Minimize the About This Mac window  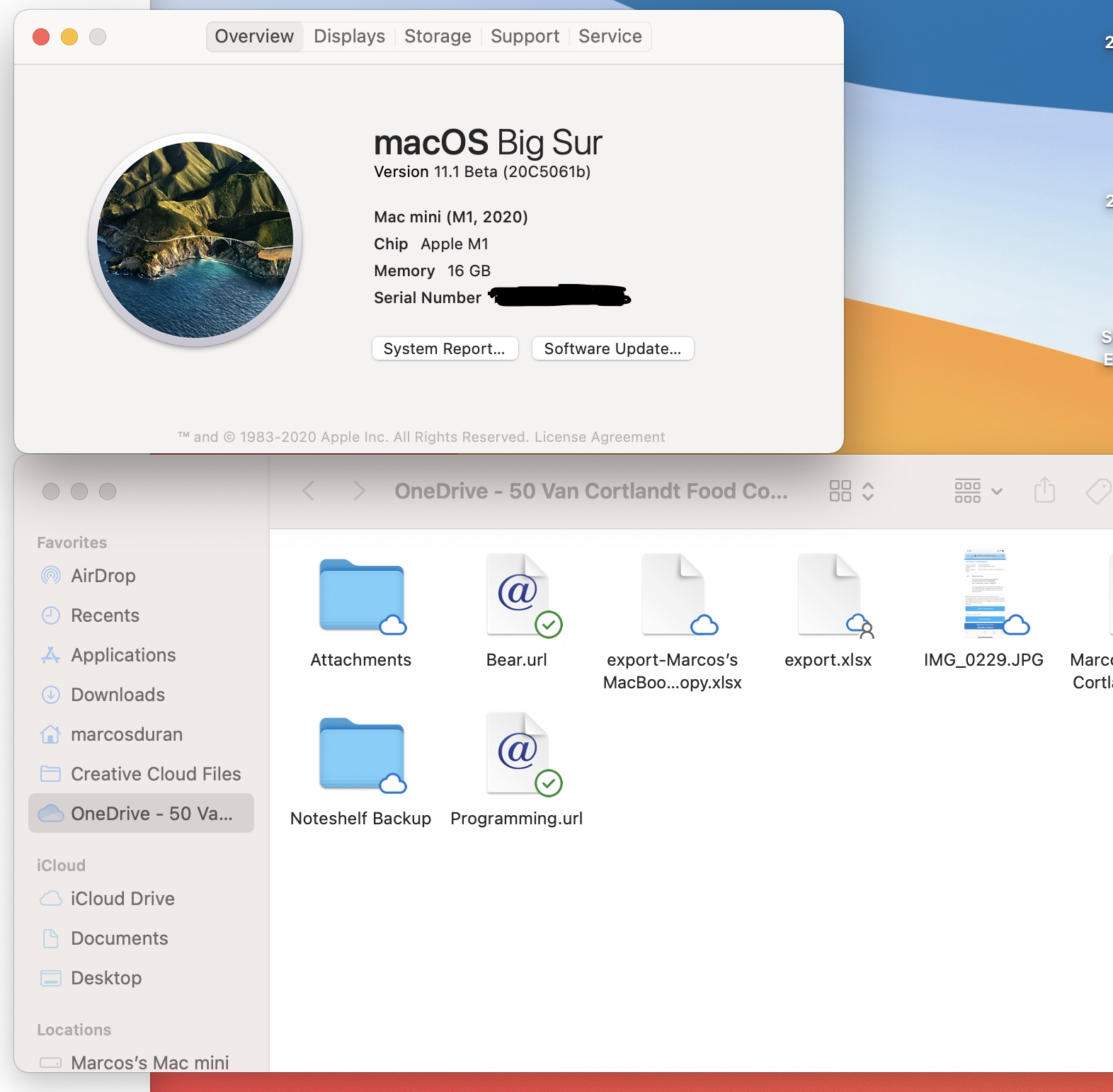(x=69, y=37)
